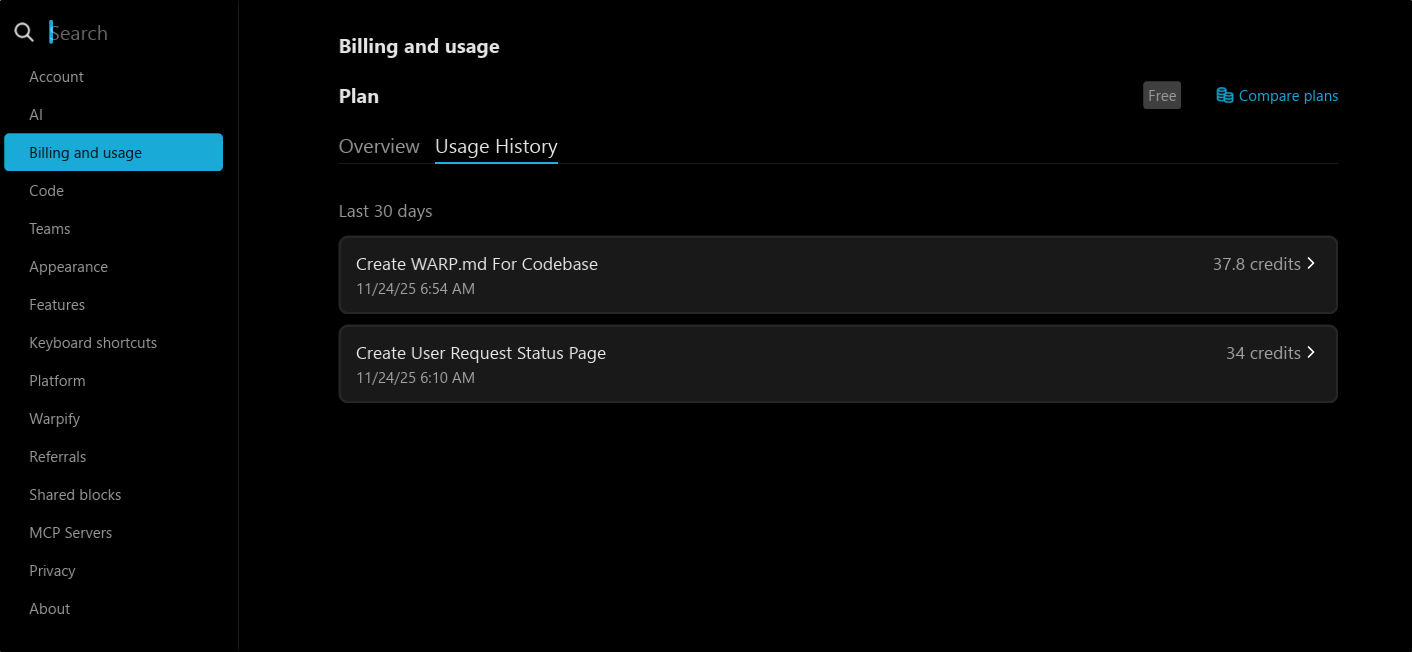
Task: Open the Code settings section
Action: coord(46,191)
